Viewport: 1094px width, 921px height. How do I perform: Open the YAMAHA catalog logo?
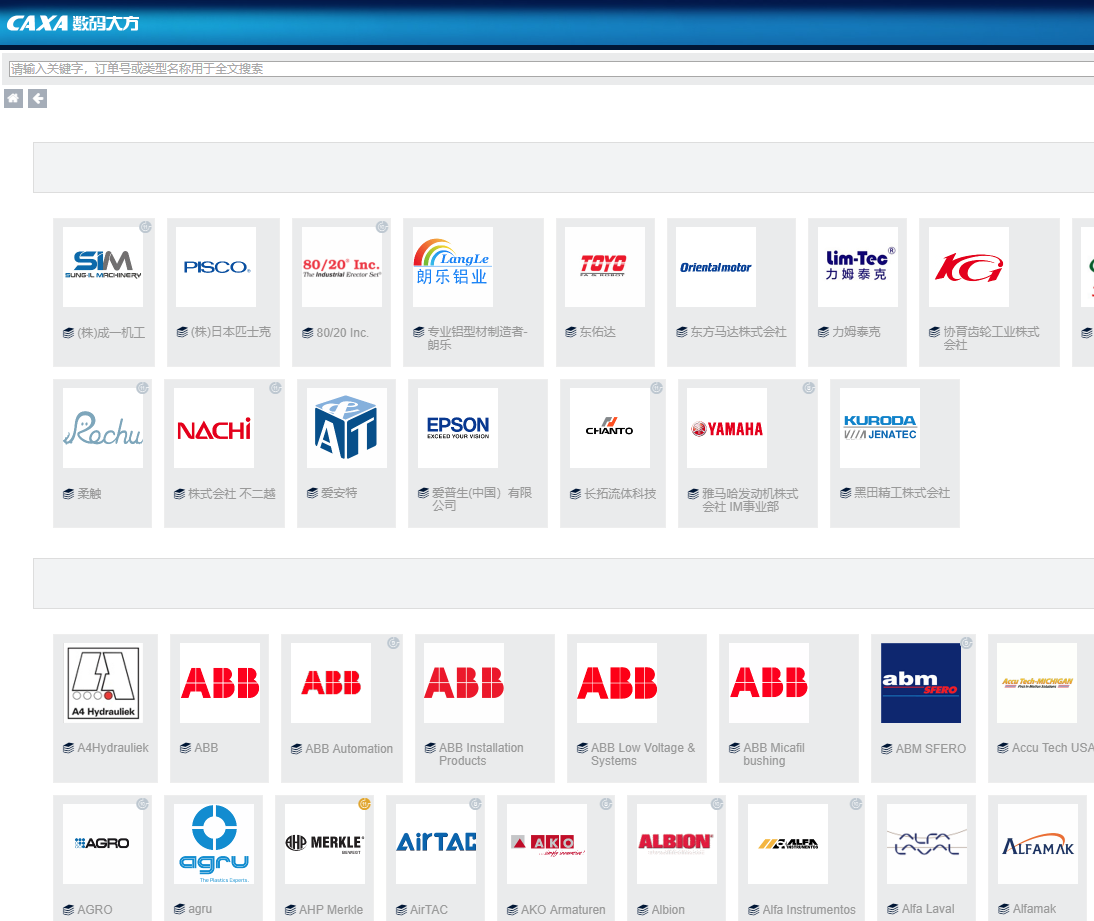point(727,428)
